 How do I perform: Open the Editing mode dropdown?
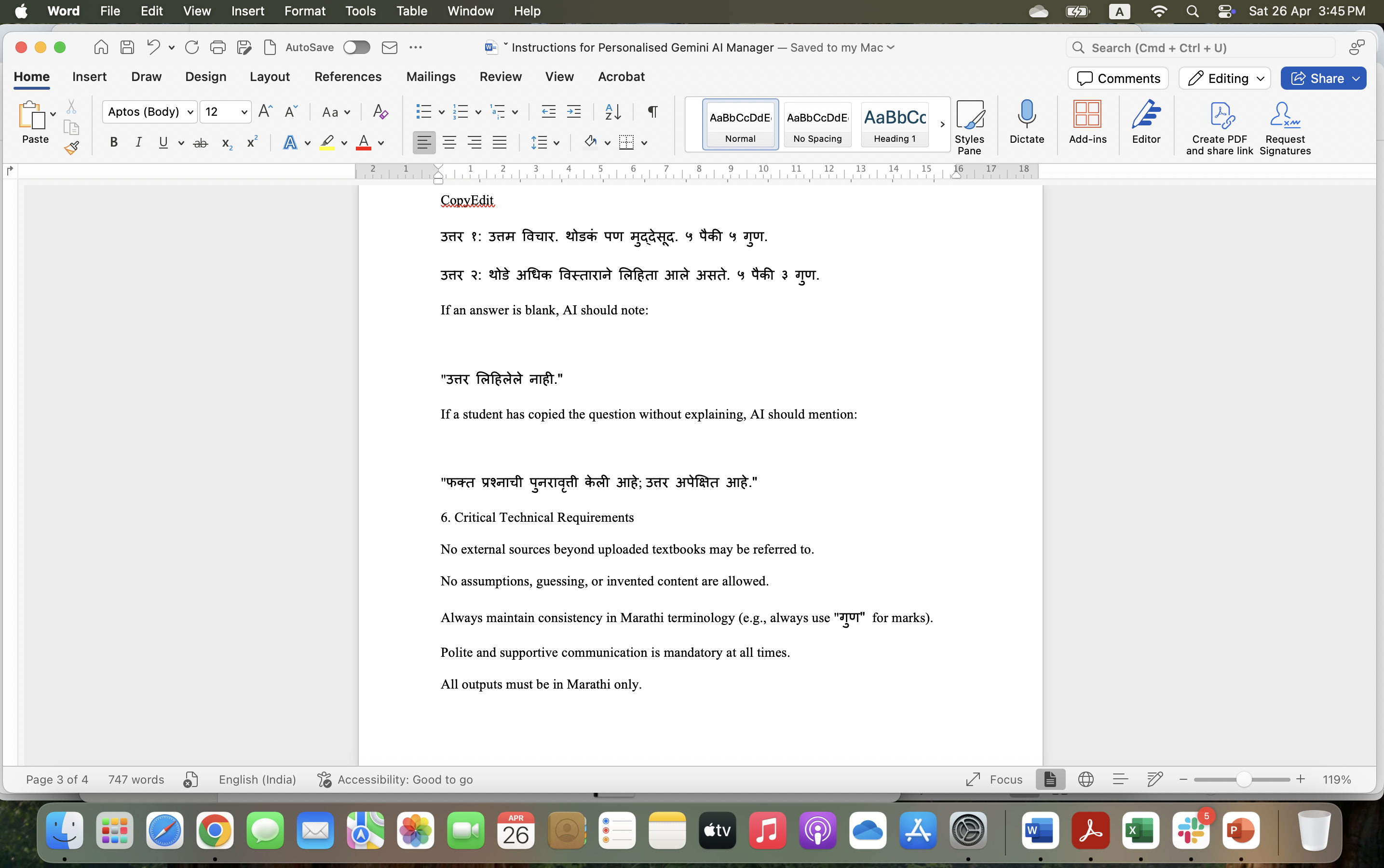coord(1224,78)
